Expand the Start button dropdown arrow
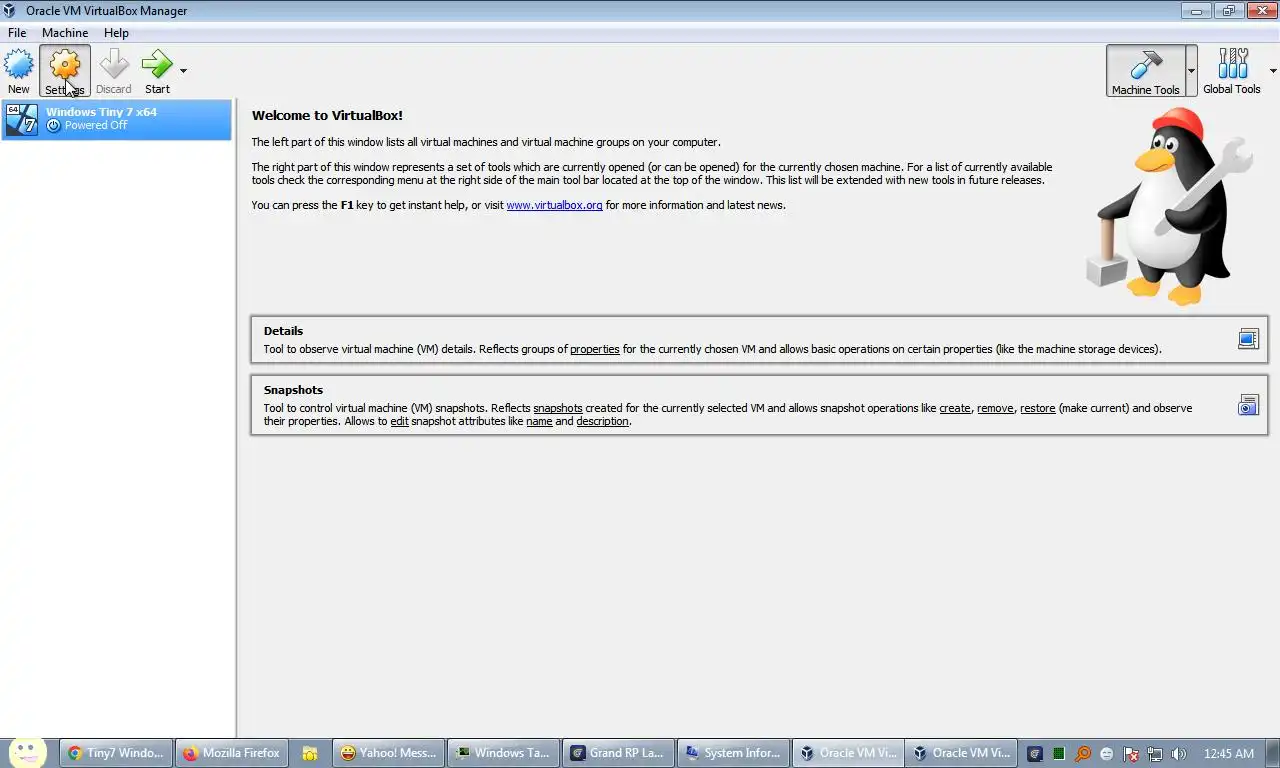Image resolution: width=1280 pixels, height=768 pixels. 183,71
